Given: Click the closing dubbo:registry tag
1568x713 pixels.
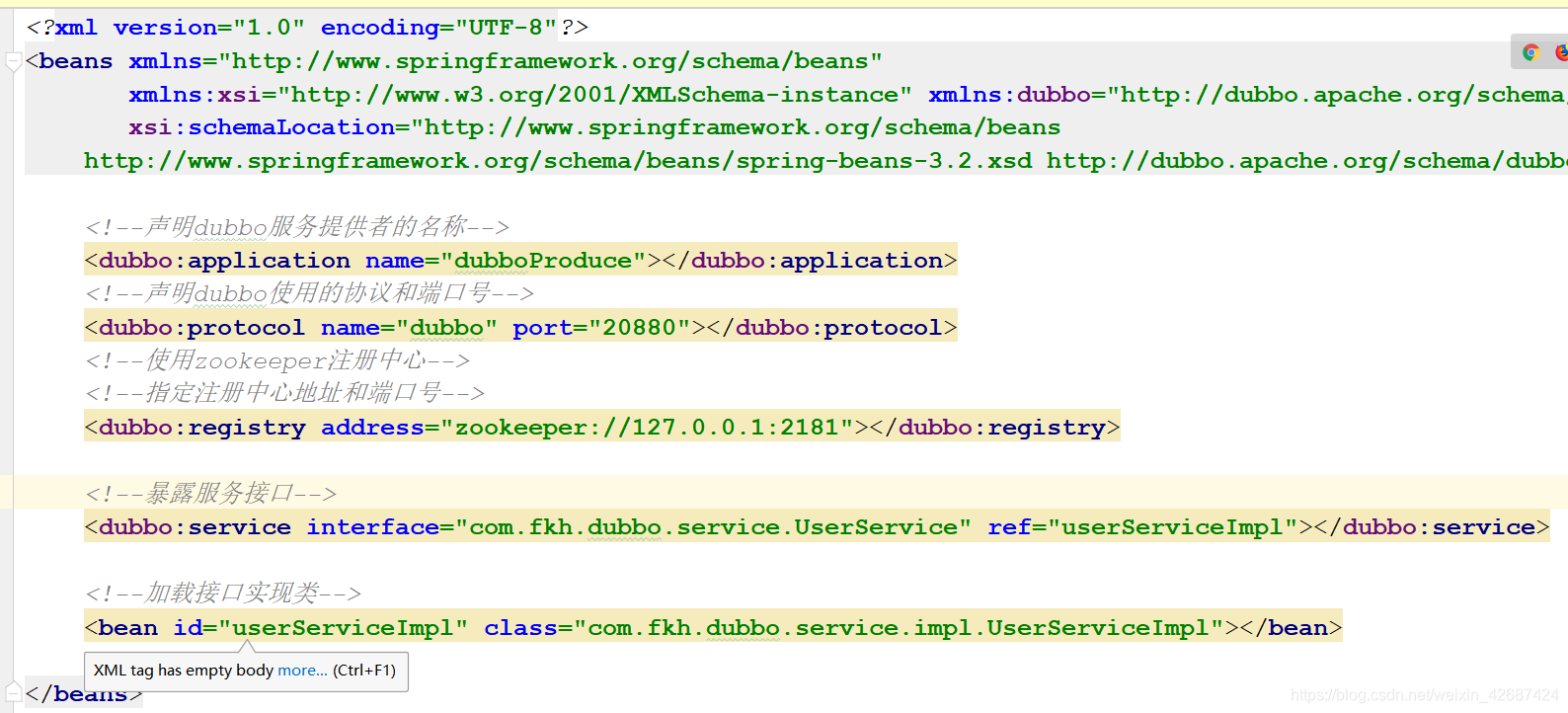Looking at the screenshot, I should tap(994, 428).
